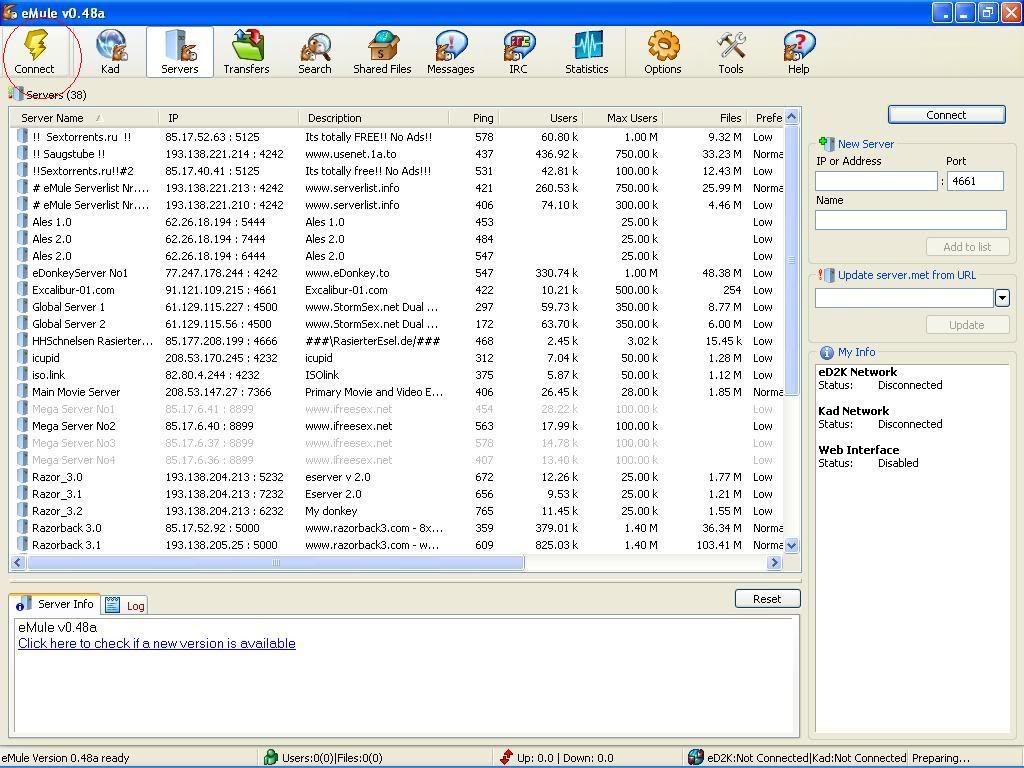This screenshot has height=768, width=1024.
Task: Select the Razorback 3.0 server row
Action: point(67,528)
